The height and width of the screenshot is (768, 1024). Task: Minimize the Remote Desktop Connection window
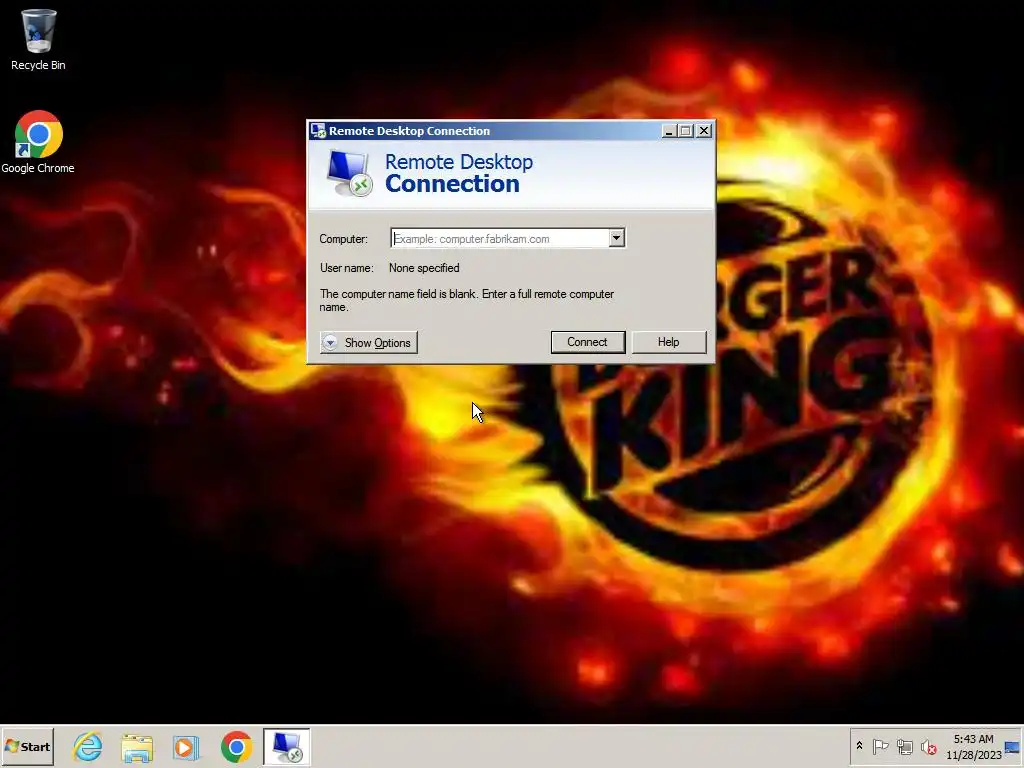[x=669, y=131]
